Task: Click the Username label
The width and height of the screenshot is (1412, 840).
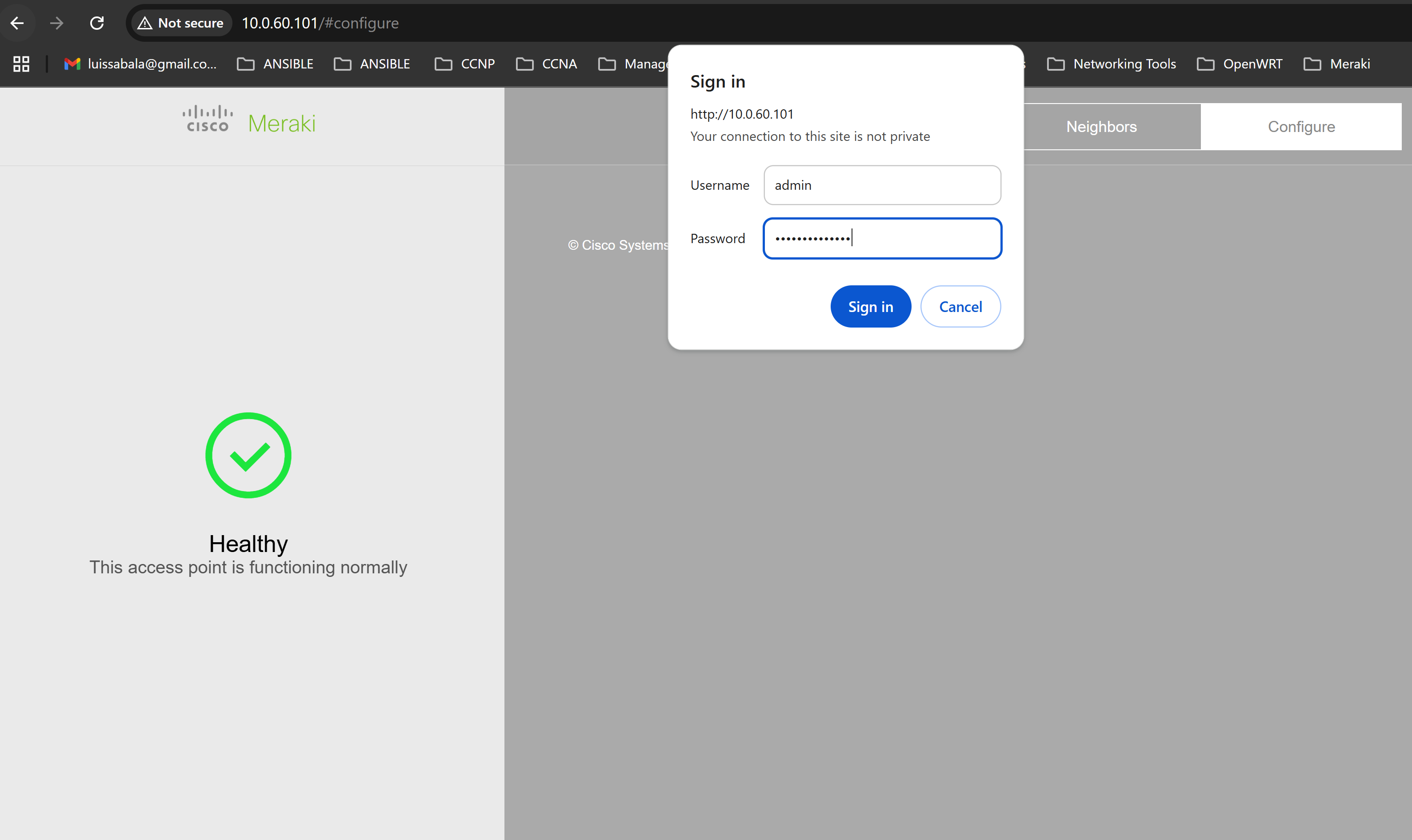Action: coord(719,185)
